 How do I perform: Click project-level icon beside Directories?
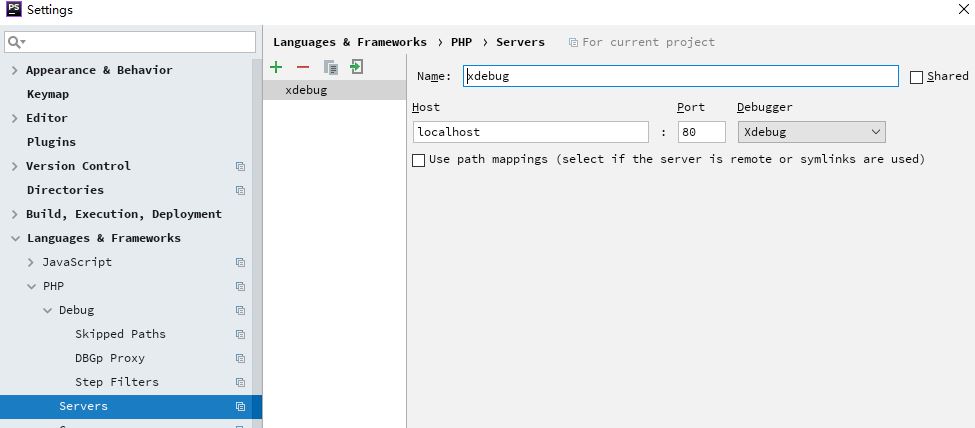[x=240, y=190]
